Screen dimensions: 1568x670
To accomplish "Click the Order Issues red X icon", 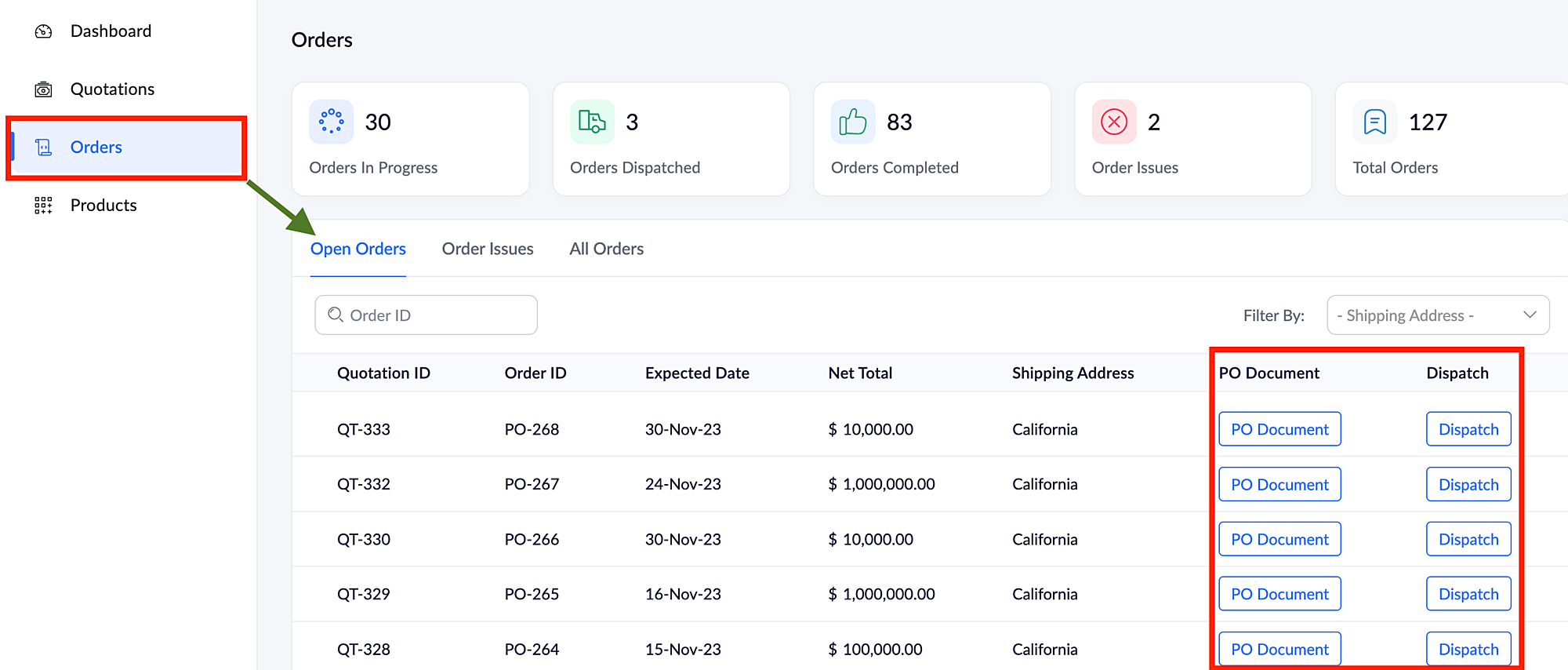I will pyautogui.click(x=1114, y=122).
